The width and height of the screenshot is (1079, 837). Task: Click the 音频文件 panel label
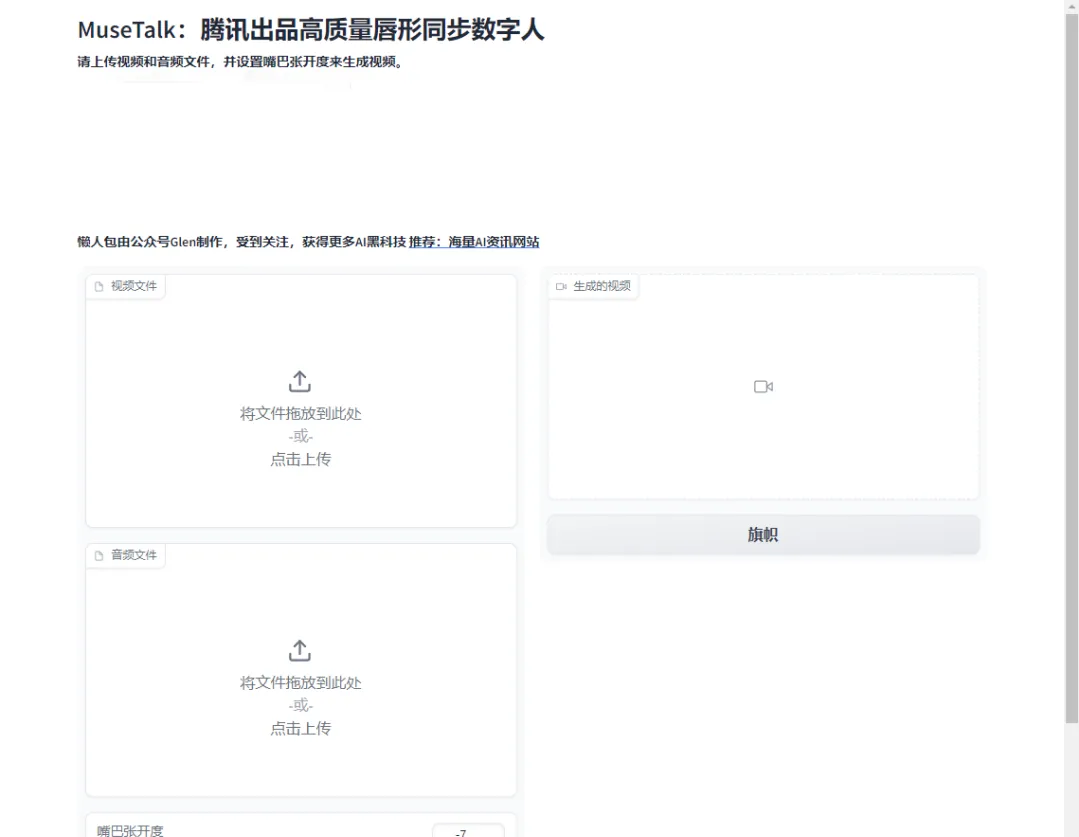125,556
